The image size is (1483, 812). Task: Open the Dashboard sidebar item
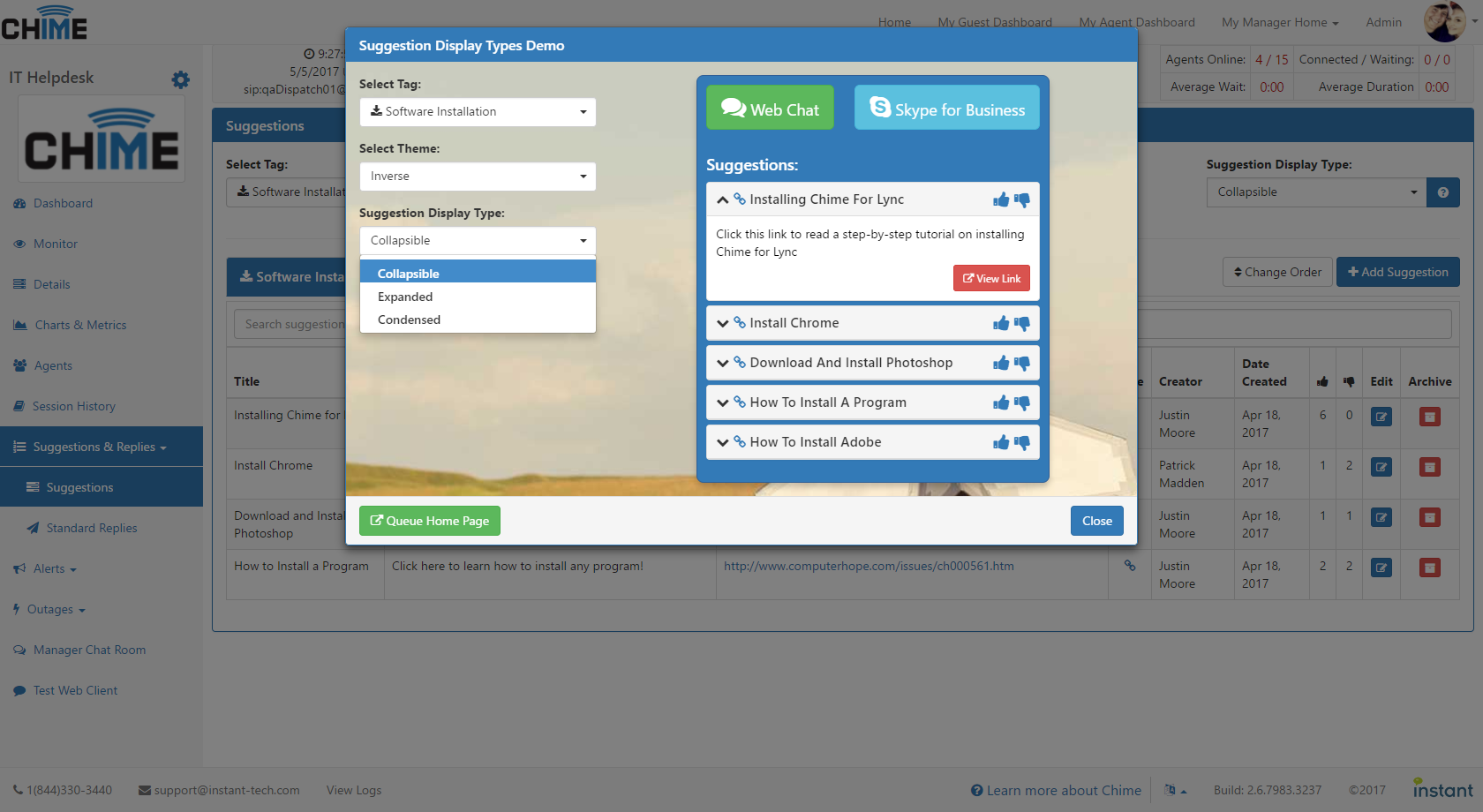coord(102,203)
